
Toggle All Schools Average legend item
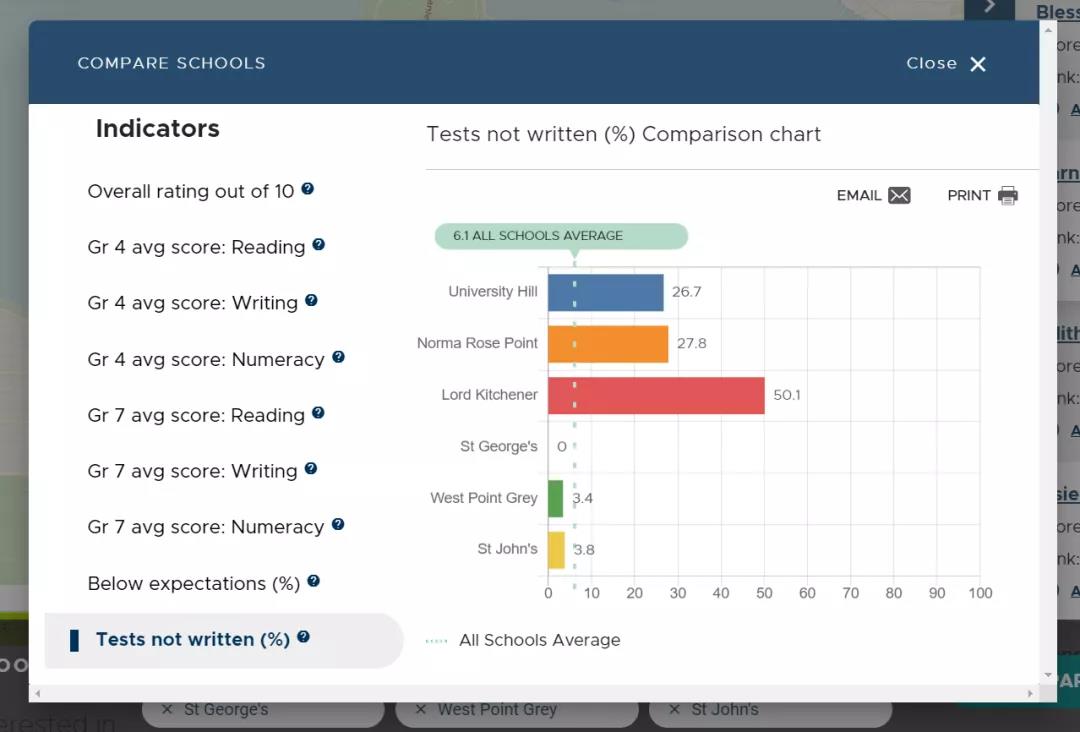524,641
